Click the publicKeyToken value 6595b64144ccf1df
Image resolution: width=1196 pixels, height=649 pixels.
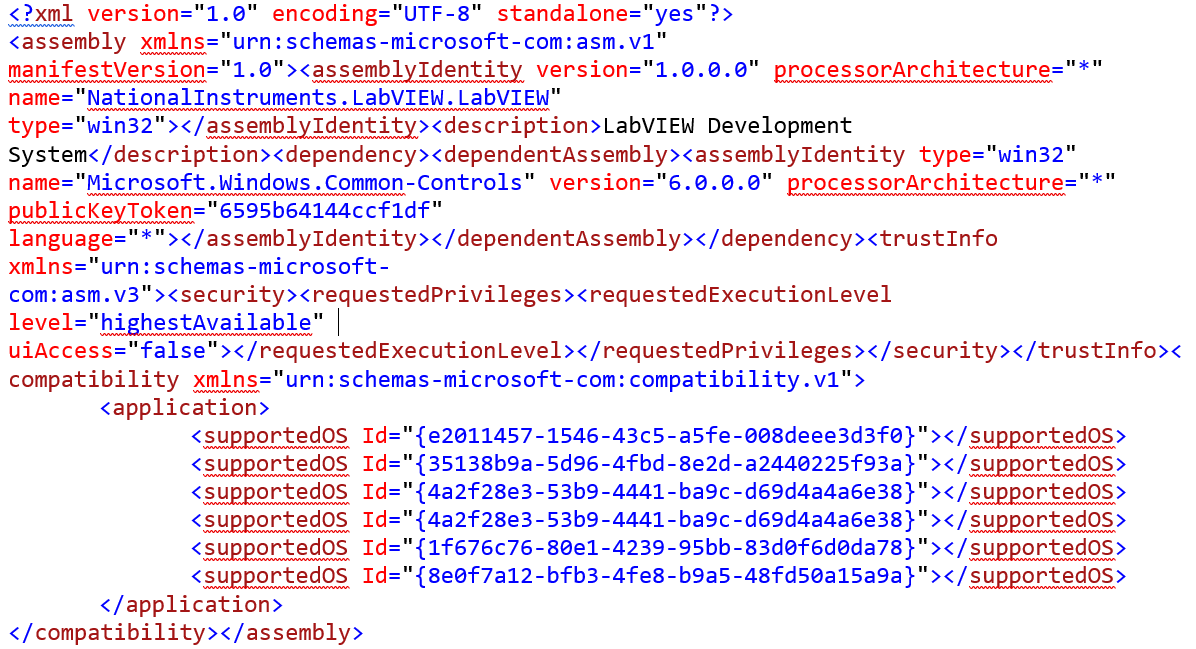tap(324, 210)
